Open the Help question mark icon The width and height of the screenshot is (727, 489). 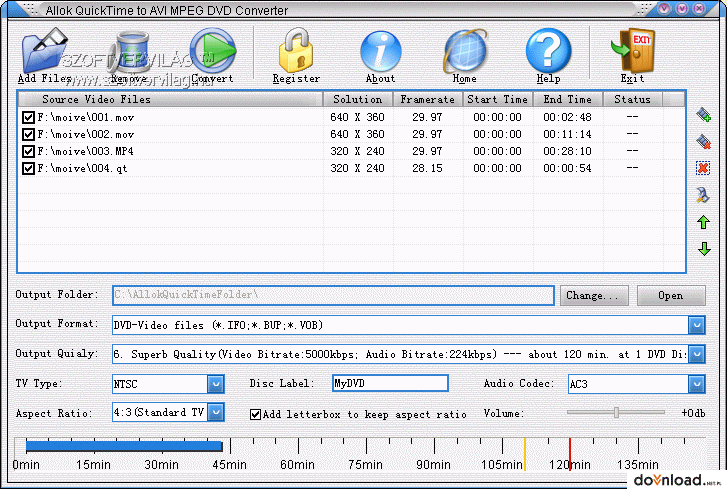click(x=548, y=50)
